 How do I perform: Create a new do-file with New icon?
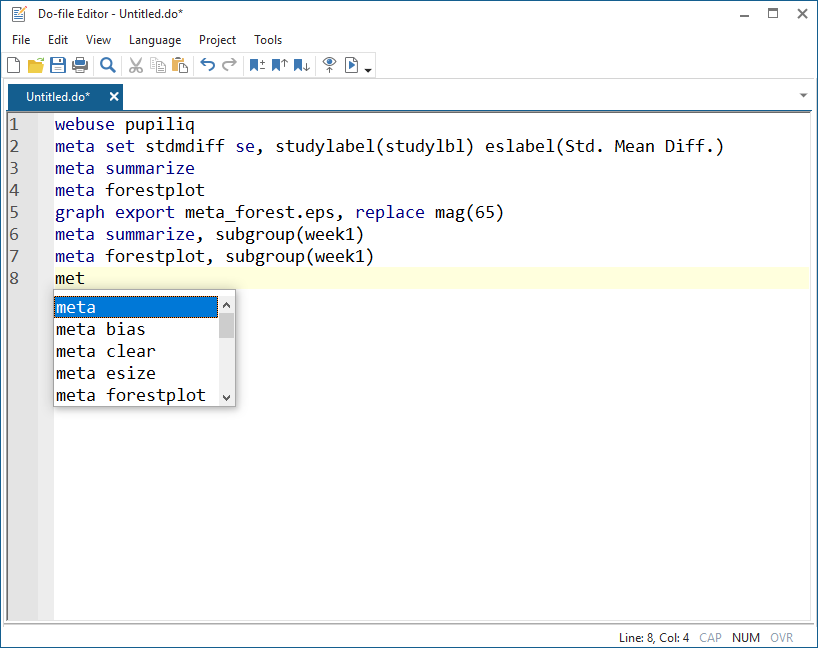(14, 65)
